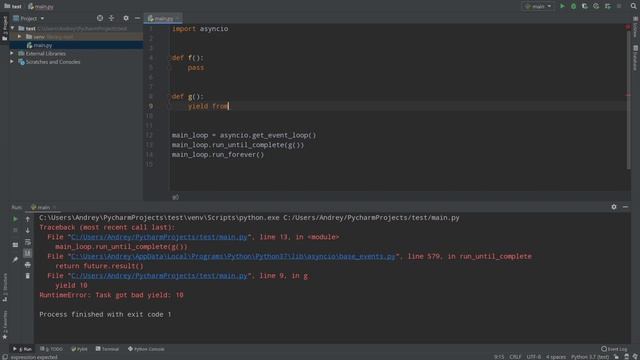Open the Pylint tool window
The image size is (640, 360).
click(x=79, y=349)
